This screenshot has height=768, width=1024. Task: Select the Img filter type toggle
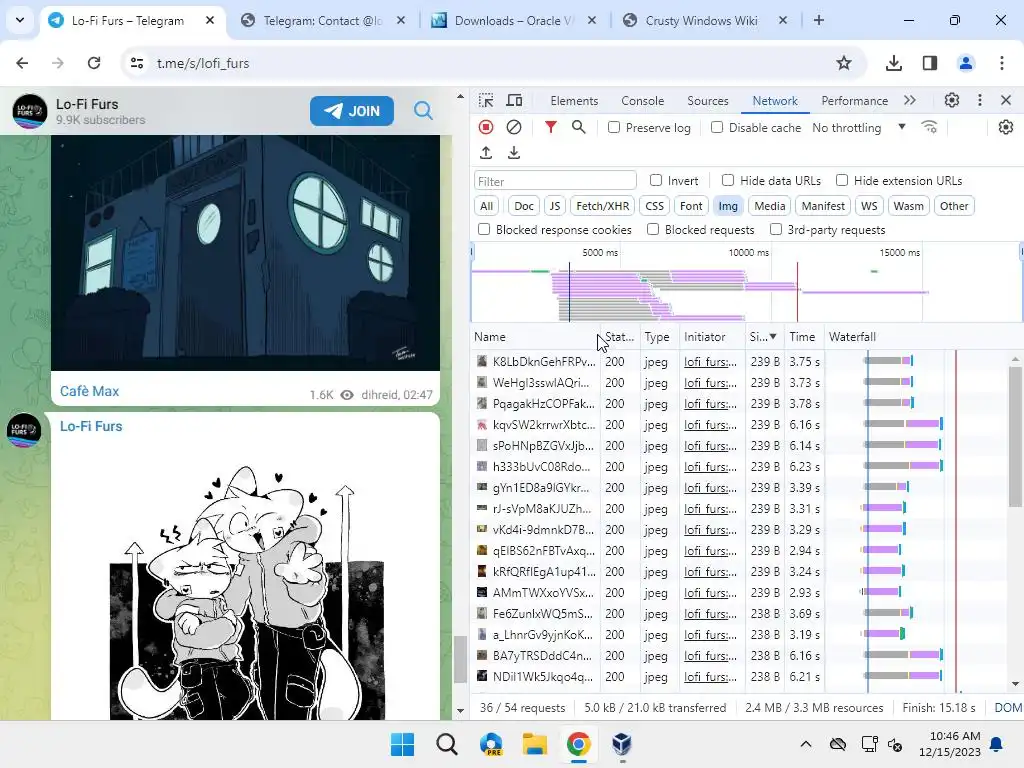tap(728, 206)
